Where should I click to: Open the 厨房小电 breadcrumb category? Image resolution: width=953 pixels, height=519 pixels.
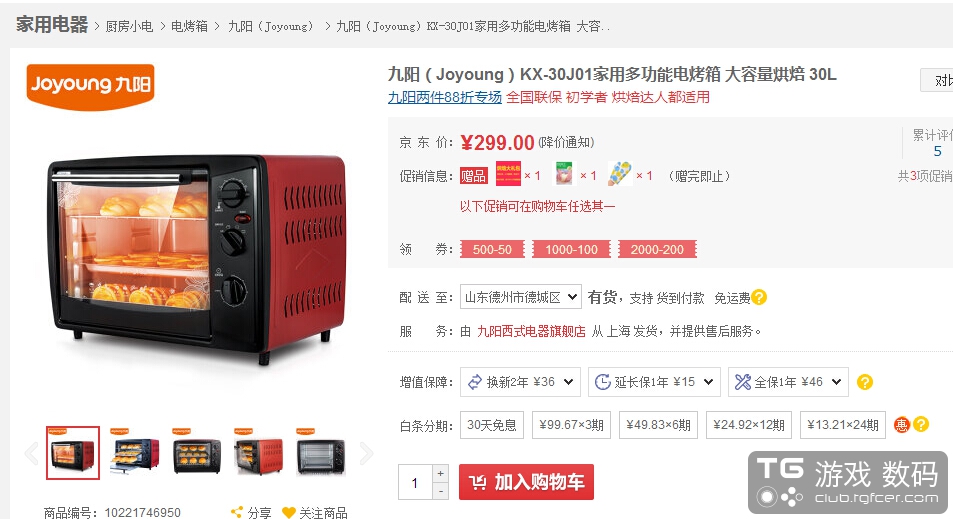coord(129,26)
